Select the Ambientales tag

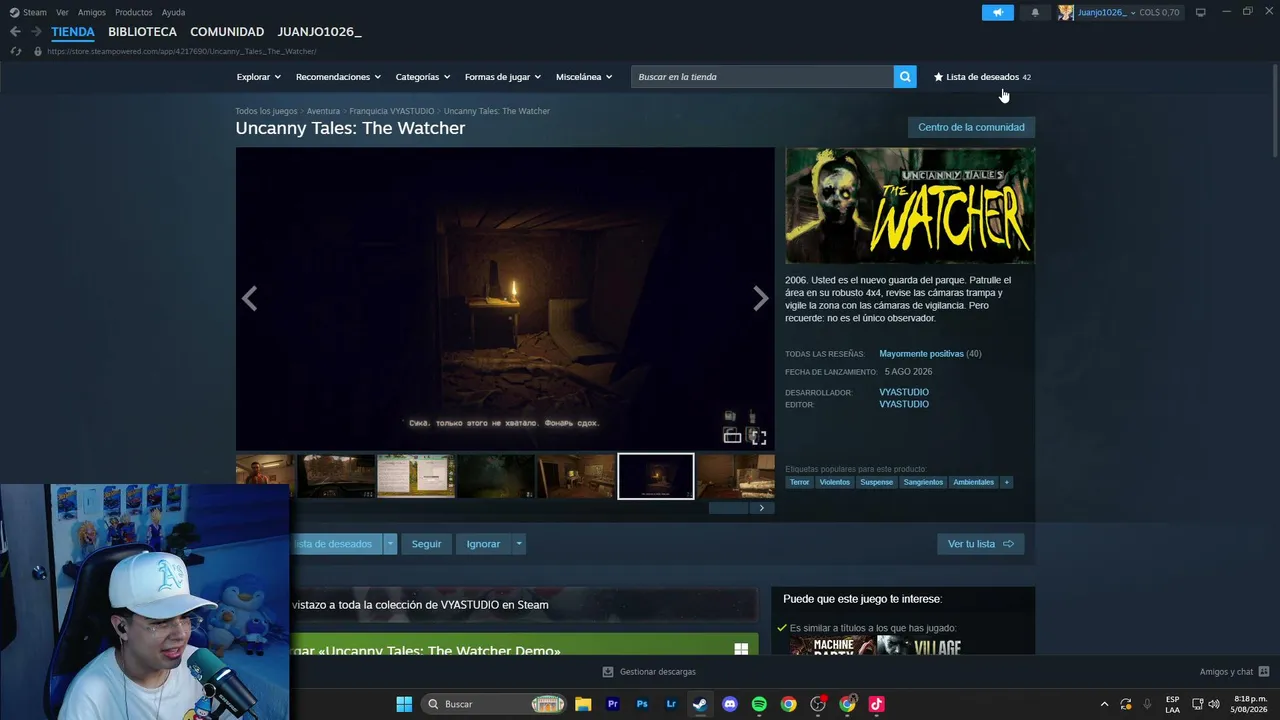973,482
